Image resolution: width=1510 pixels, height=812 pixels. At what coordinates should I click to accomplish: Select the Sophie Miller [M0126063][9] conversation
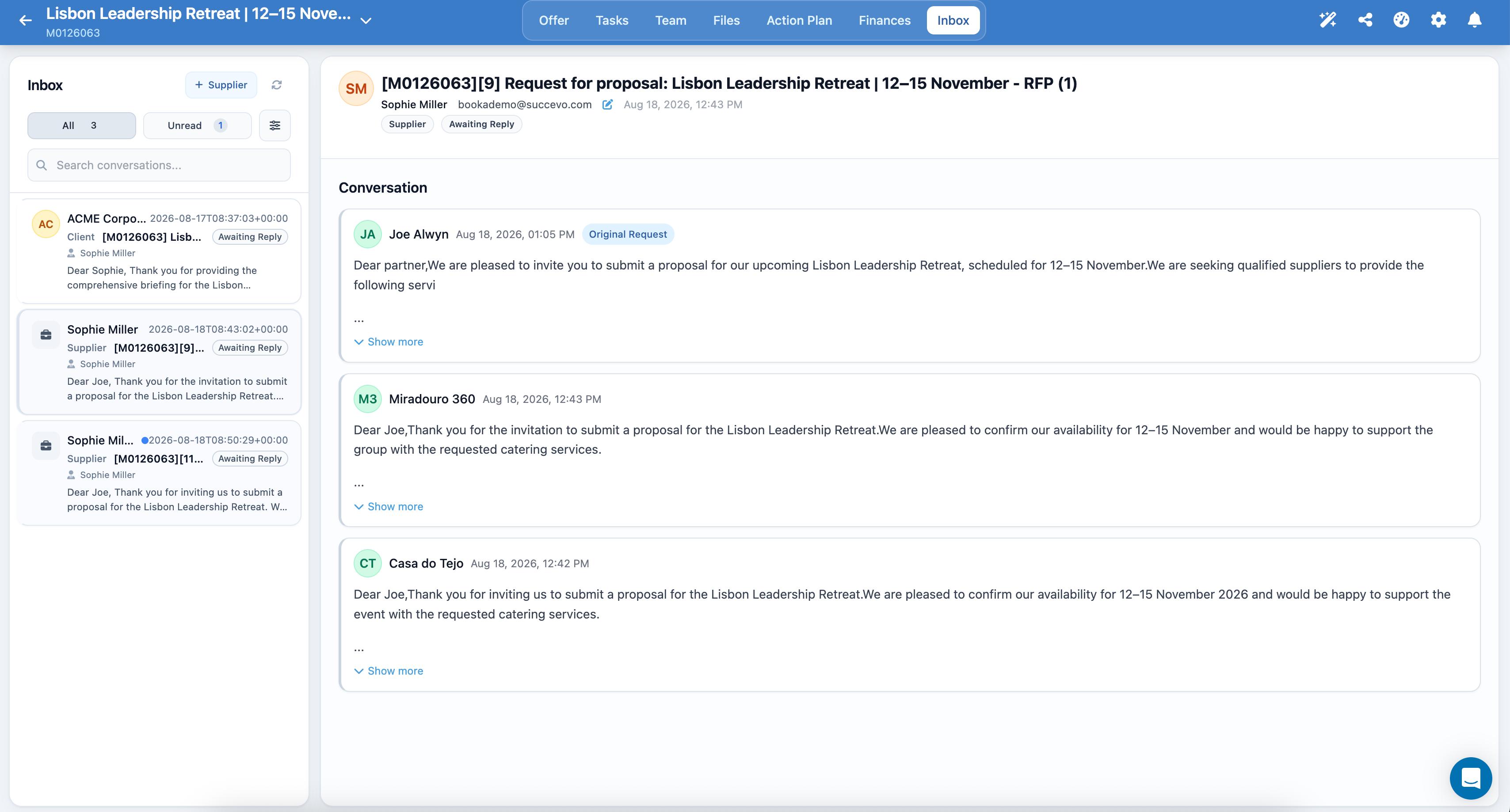tap(160, 362)
